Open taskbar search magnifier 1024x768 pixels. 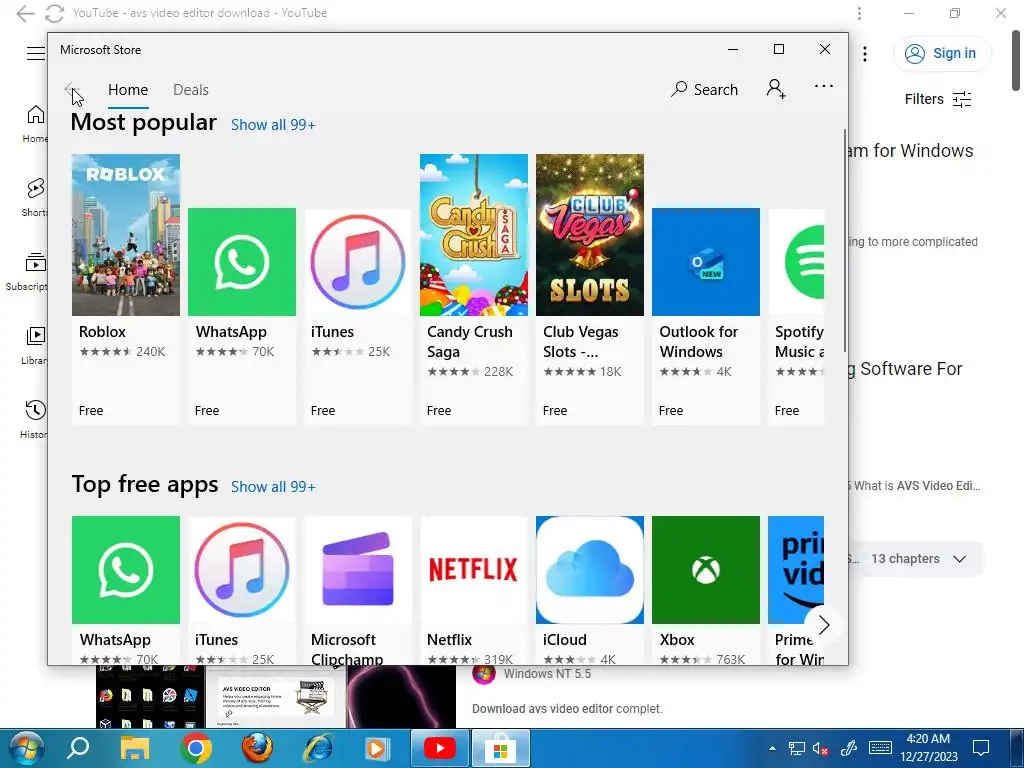tap(78, 748)
